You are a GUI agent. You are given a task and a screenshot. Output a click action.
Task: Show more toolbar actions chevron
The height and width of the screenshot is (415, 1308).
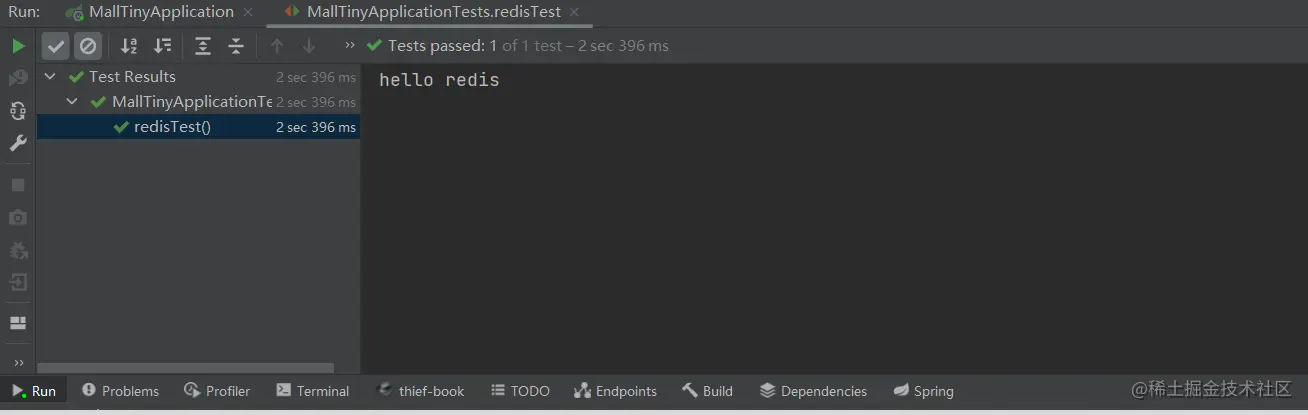point(349,45)
